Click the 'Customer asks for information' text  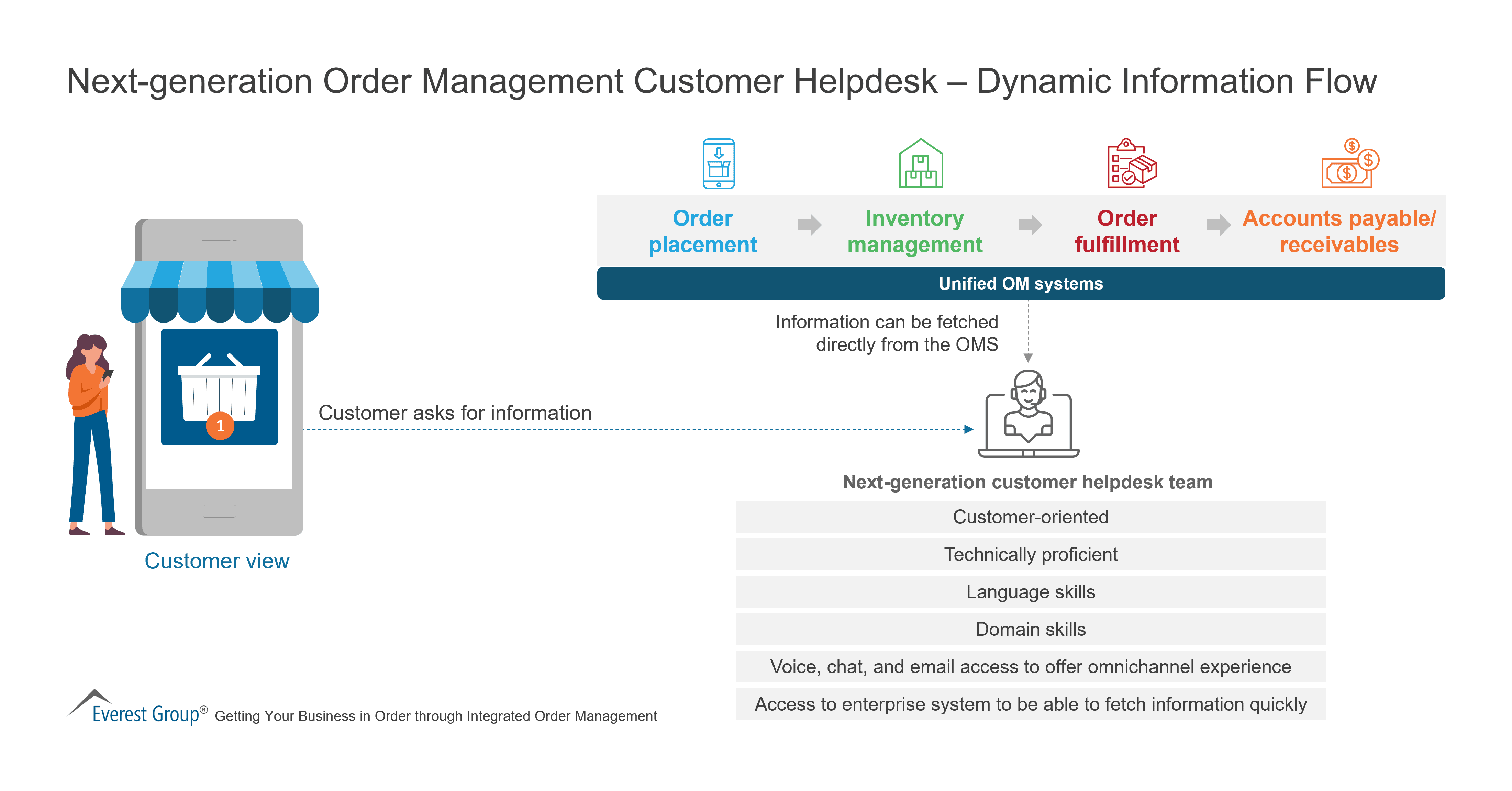point(455,413)
